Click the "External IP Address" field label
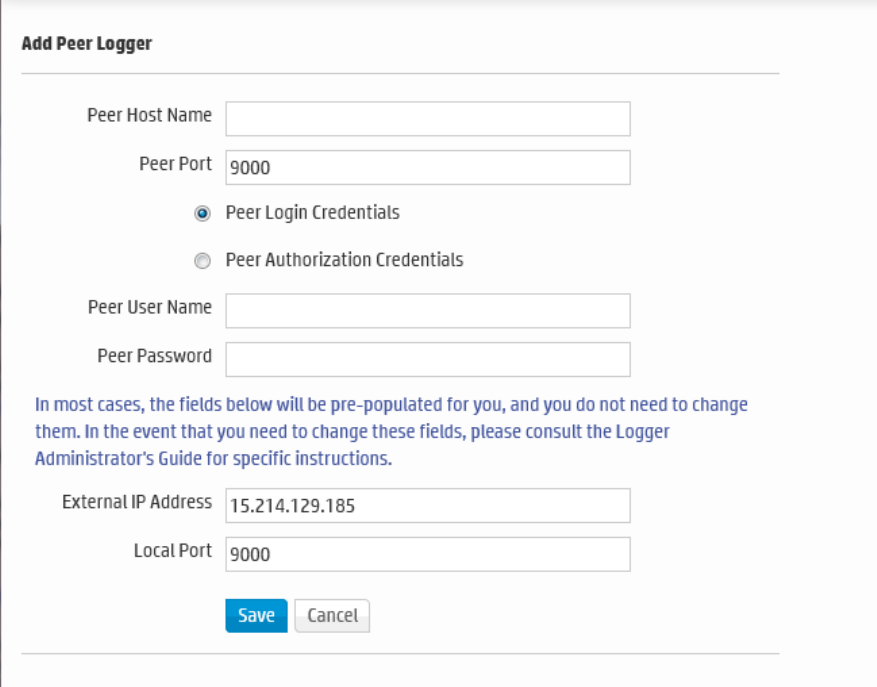This screenshot has width=877, height=687. pos(137,502)
